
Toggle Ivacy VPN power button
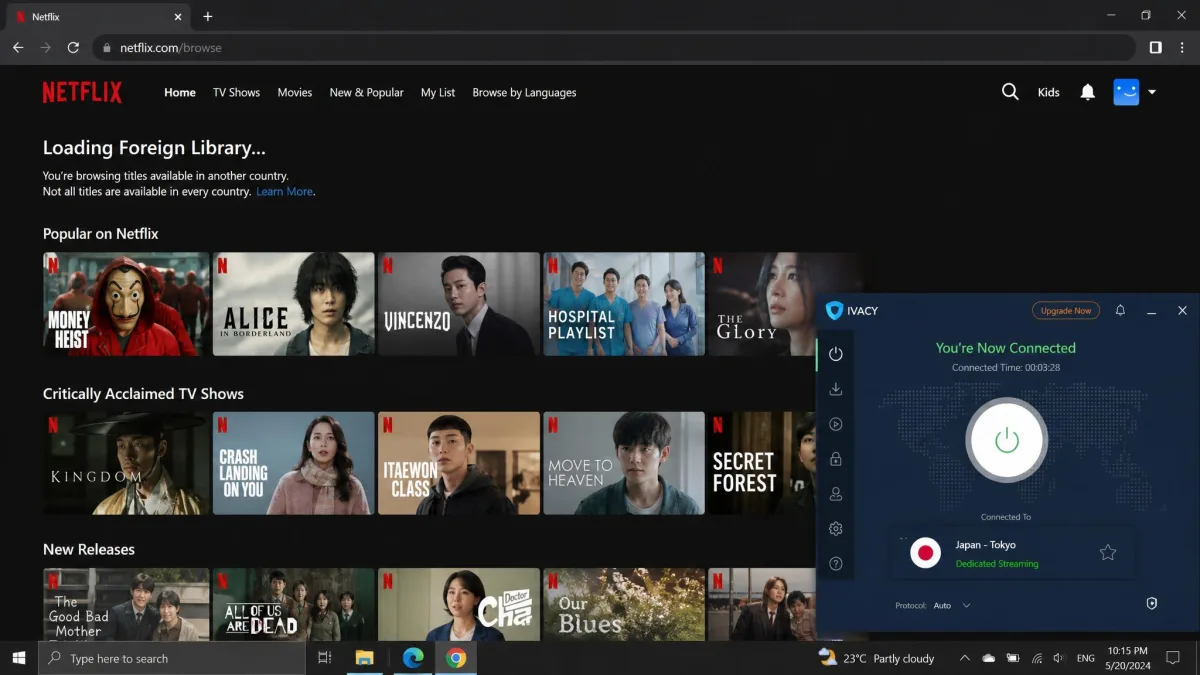[1006, 440]
